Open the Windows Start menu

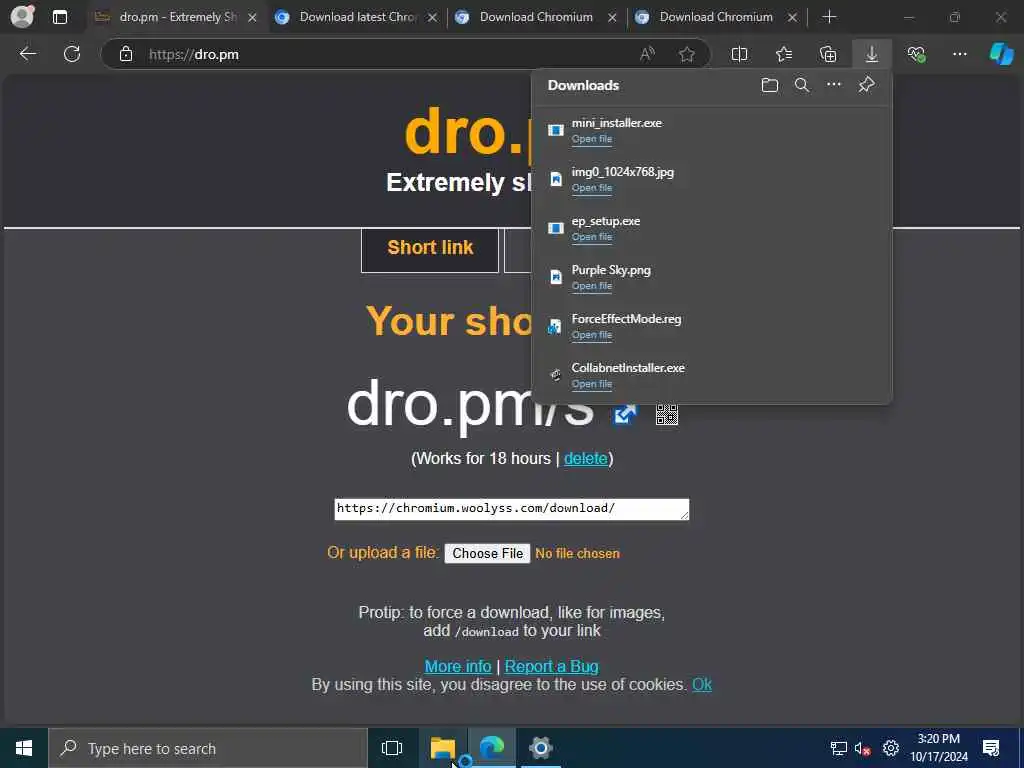[x=24, y=748]
